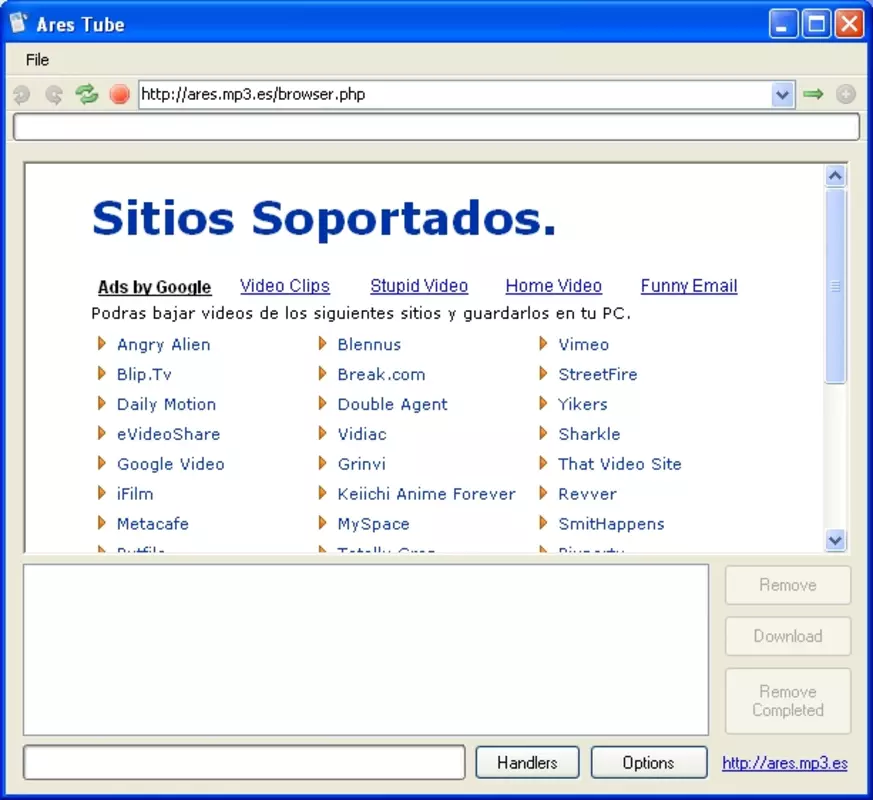This screenshot has width=873, height=800.
Task: Open the Funny Email ad link
Action: tap(689, 286)
